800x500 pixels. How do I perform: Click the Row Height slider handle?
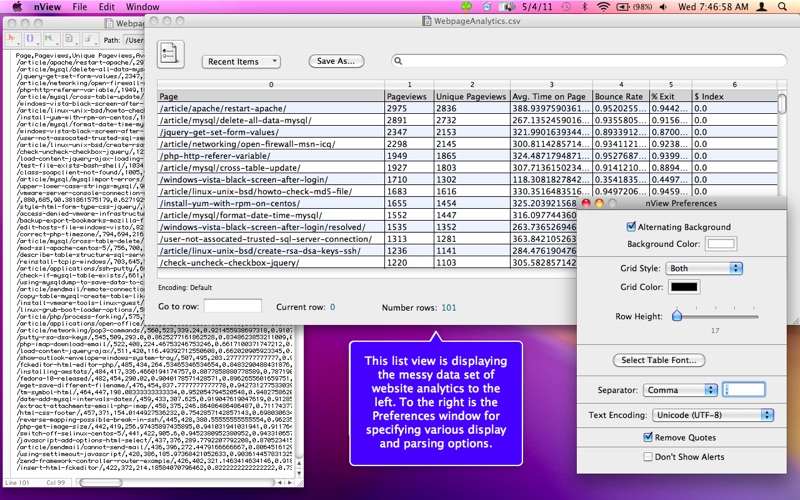tap(677, 315)
